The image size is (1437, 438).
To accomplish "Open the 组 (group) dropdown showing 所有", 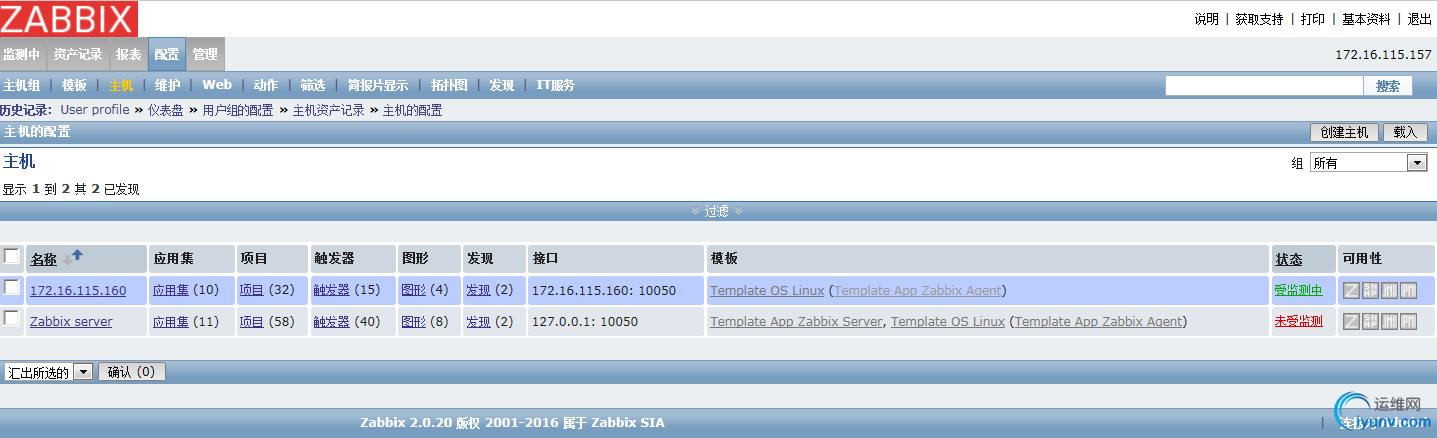I will [x=1368, y=163].
